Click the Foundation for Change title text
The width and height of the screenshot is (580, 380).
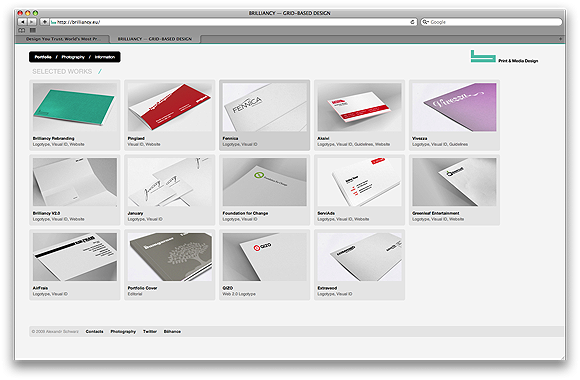(x=245, y=213)
